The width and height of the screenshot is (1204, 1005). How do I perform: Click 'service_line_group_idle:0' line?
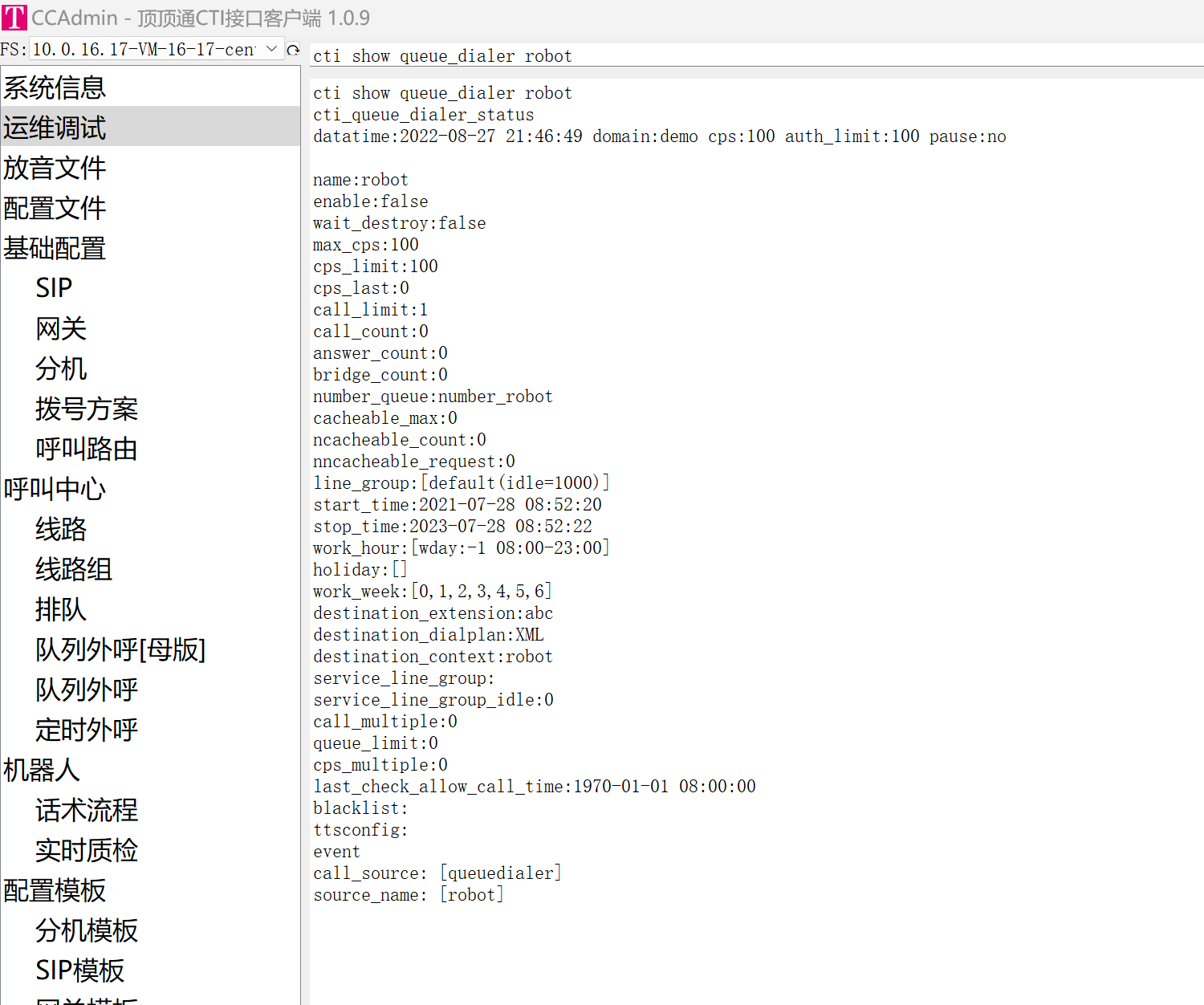coord(433,700)
